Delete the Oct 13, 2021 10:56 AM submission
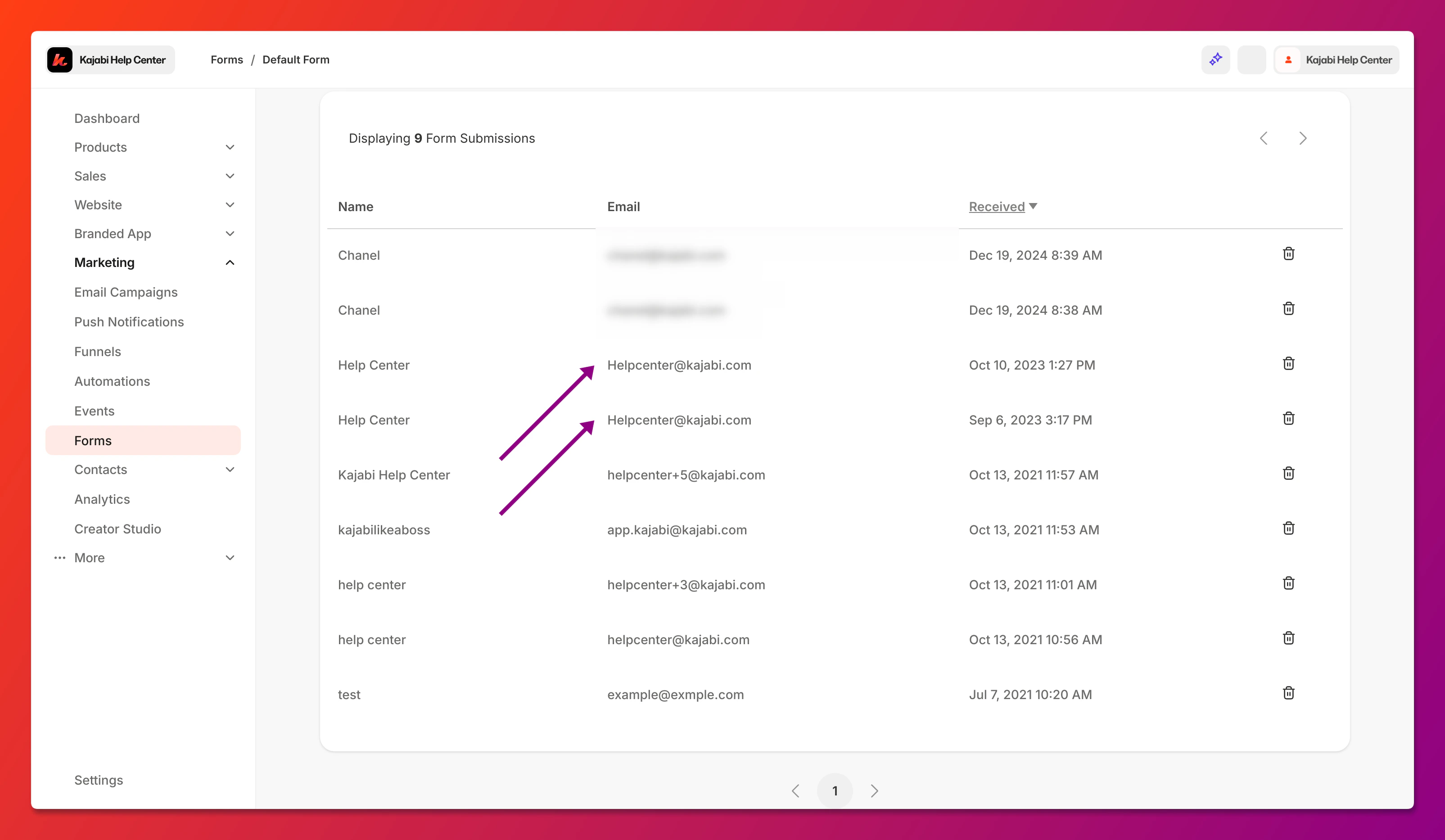This screenshot has height=840, width=1445. click(1288, 638)
